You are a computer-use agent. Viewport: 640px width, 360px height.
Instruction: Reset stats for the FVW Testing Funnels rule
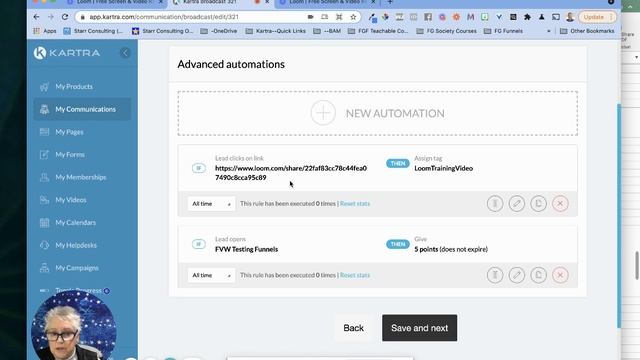(355, 275)
